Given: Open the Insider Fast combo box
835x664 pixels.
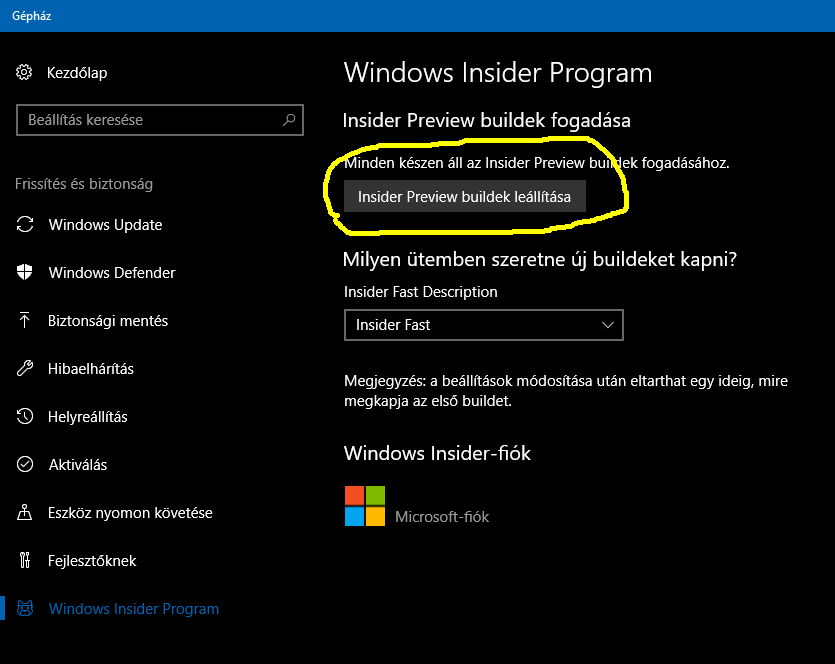Looking at the screenshot, I should [x=484, y=325].
